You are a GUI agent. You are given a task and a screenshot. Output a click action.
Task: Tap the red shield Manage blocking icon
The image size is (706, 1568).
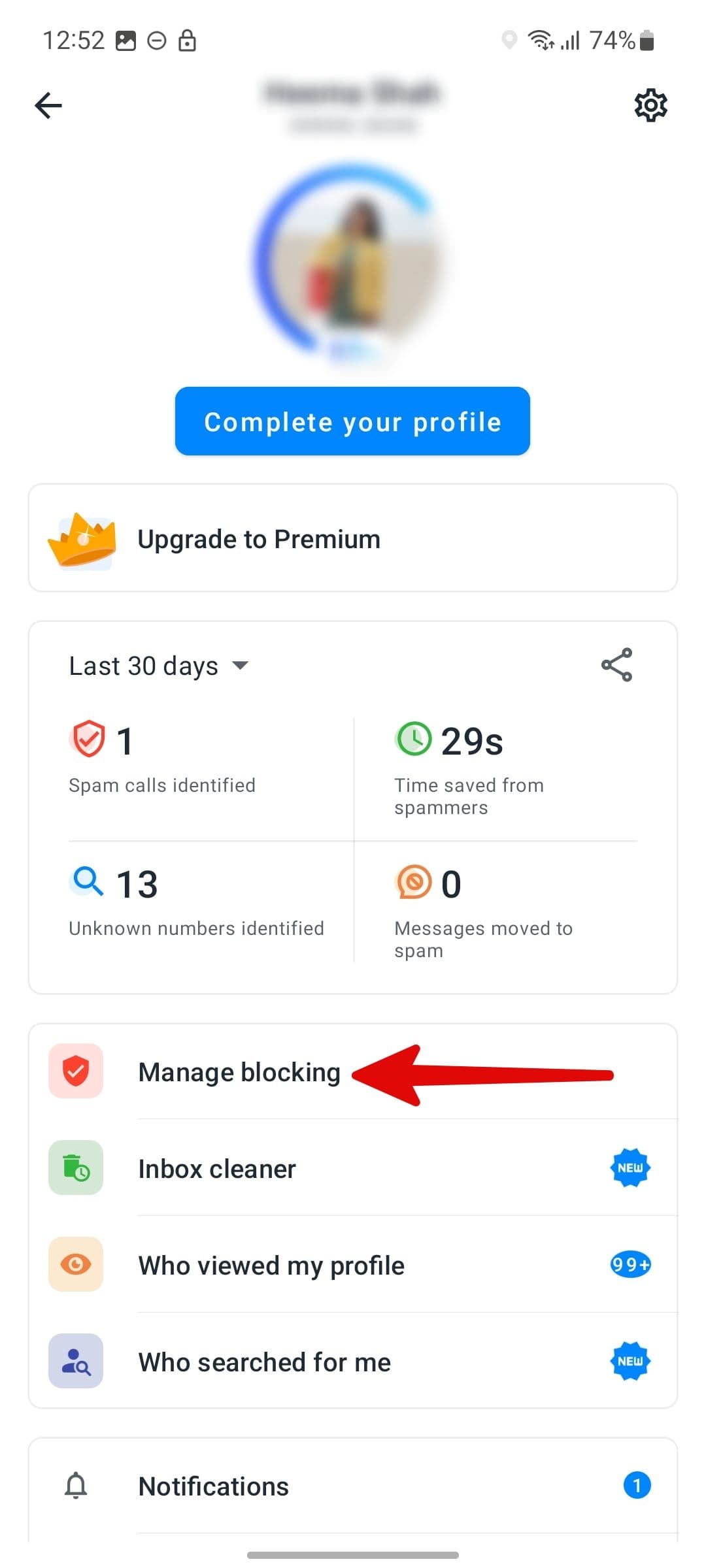76,1071
